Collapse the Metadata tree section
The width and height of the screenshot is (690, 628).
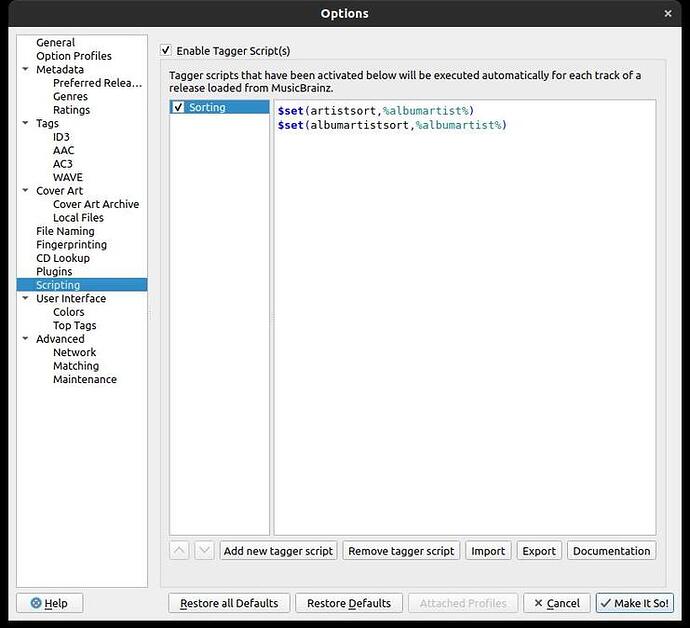click(26, 69)
